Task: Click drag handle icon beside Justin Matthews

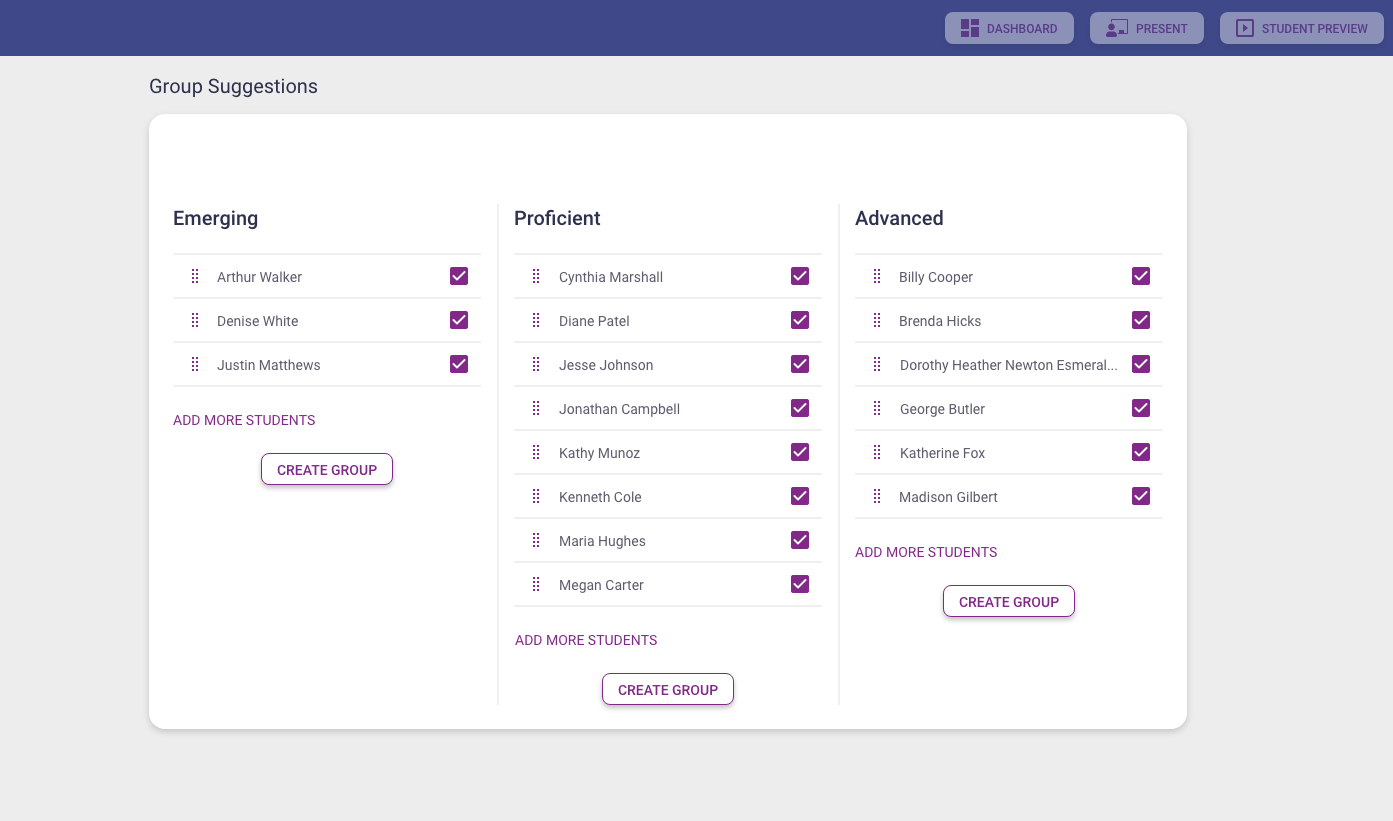Action: pyautogui.click(x=195, y=365)
